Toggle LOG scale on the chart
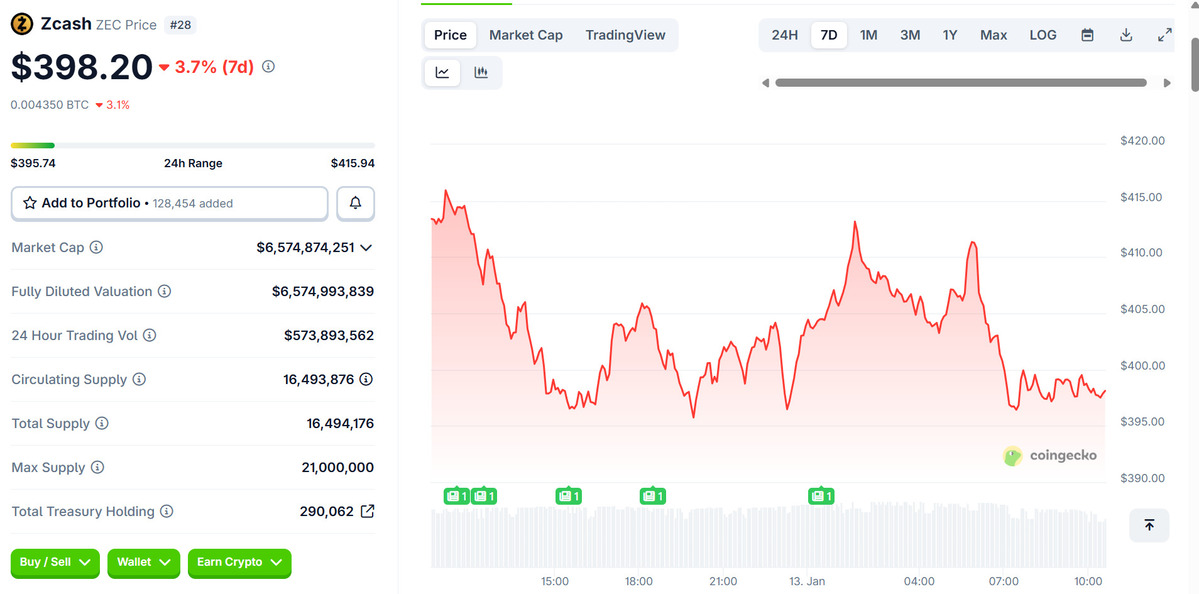 [1043, 35]
